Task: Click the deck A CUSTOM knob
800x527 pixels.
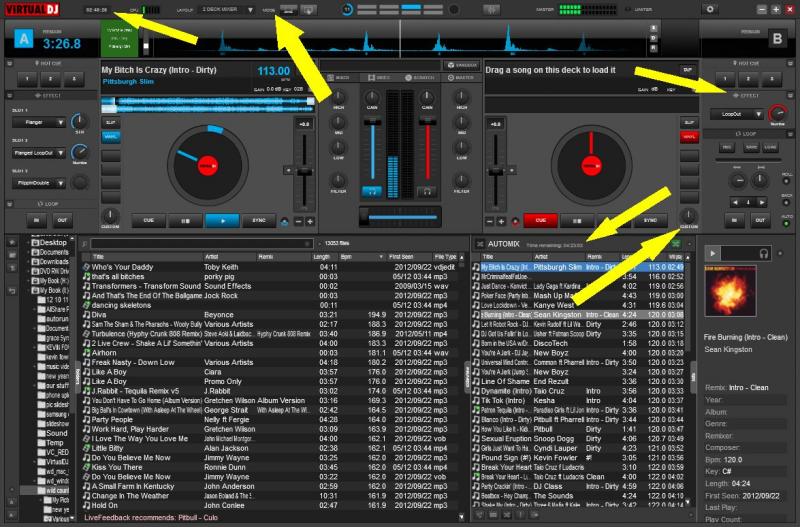Action: (110, 215)
